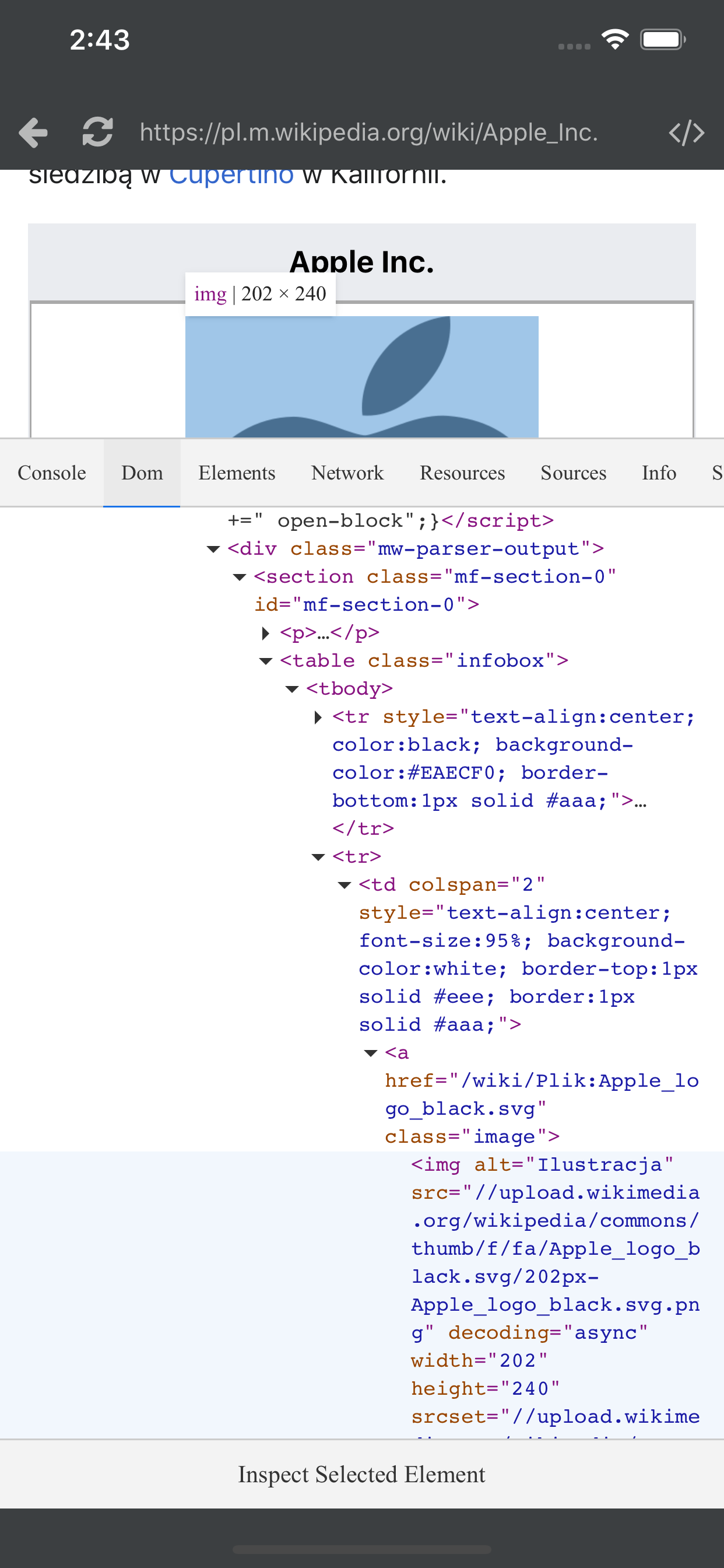Tap the closing </tr> tag
724x1568 pixels.
pos(363,829)
